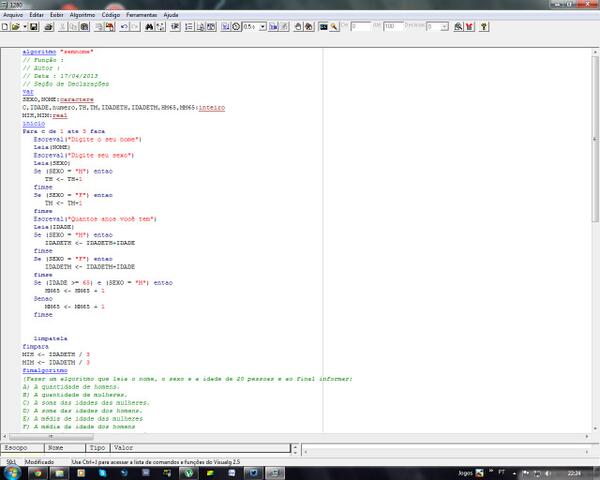Click the Cut scissors icon
This screenshot has width=600, height=480.
(63, 27)
